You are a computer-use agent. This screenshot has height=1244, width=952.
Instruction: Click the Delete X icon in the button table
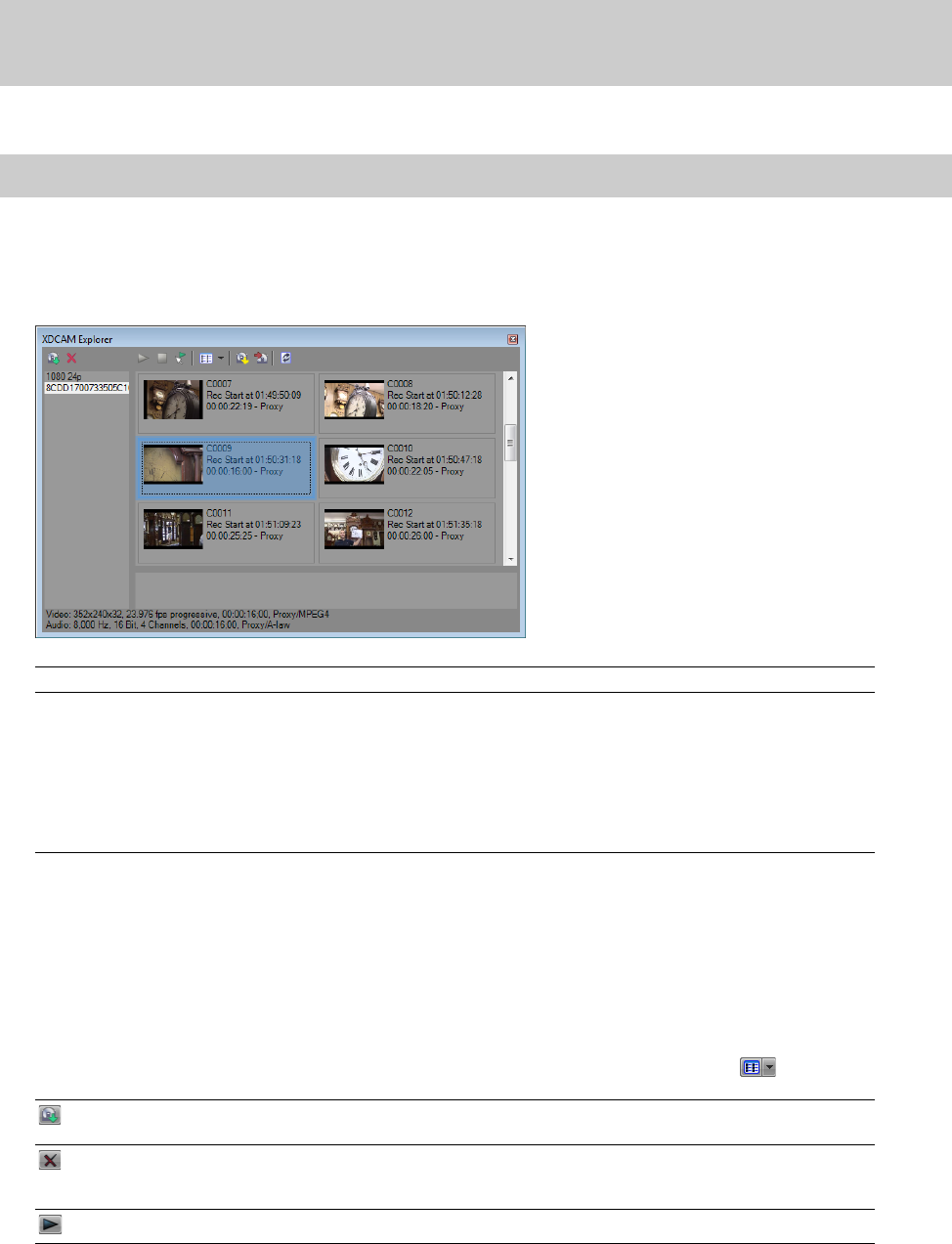[x=50, y=1160]
